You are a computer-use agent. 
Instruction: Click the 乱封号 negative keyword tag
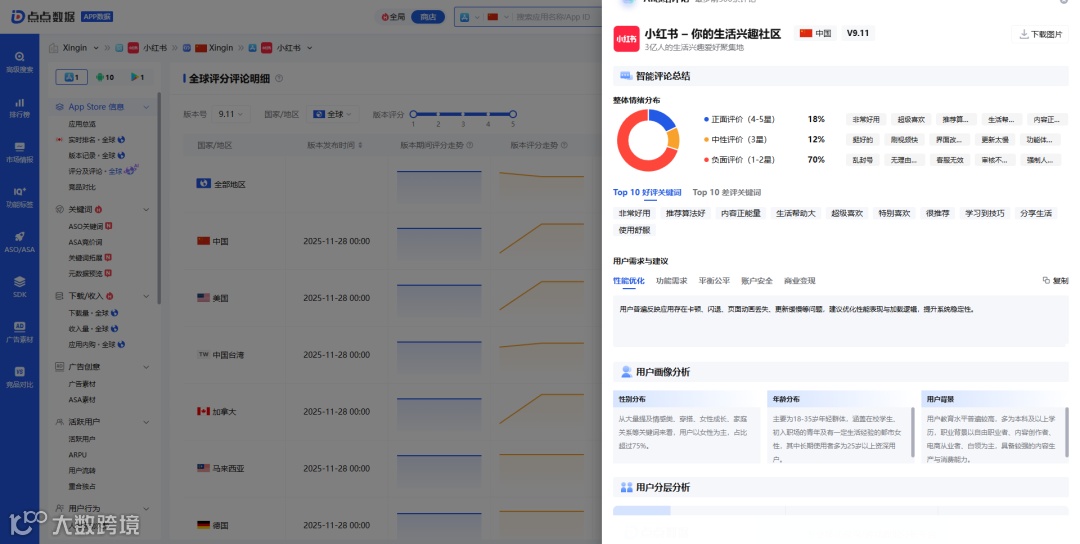[x=862, y=160]
